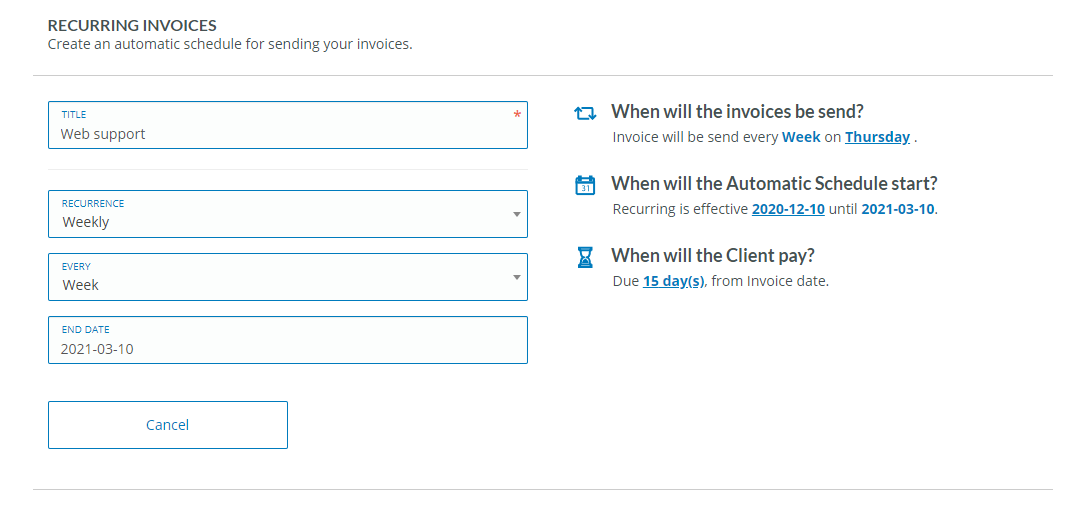The height and width of the screenshot is (516, 1080).
Task: Open the '15 day(s)' due link
Action: click(673, 281)
